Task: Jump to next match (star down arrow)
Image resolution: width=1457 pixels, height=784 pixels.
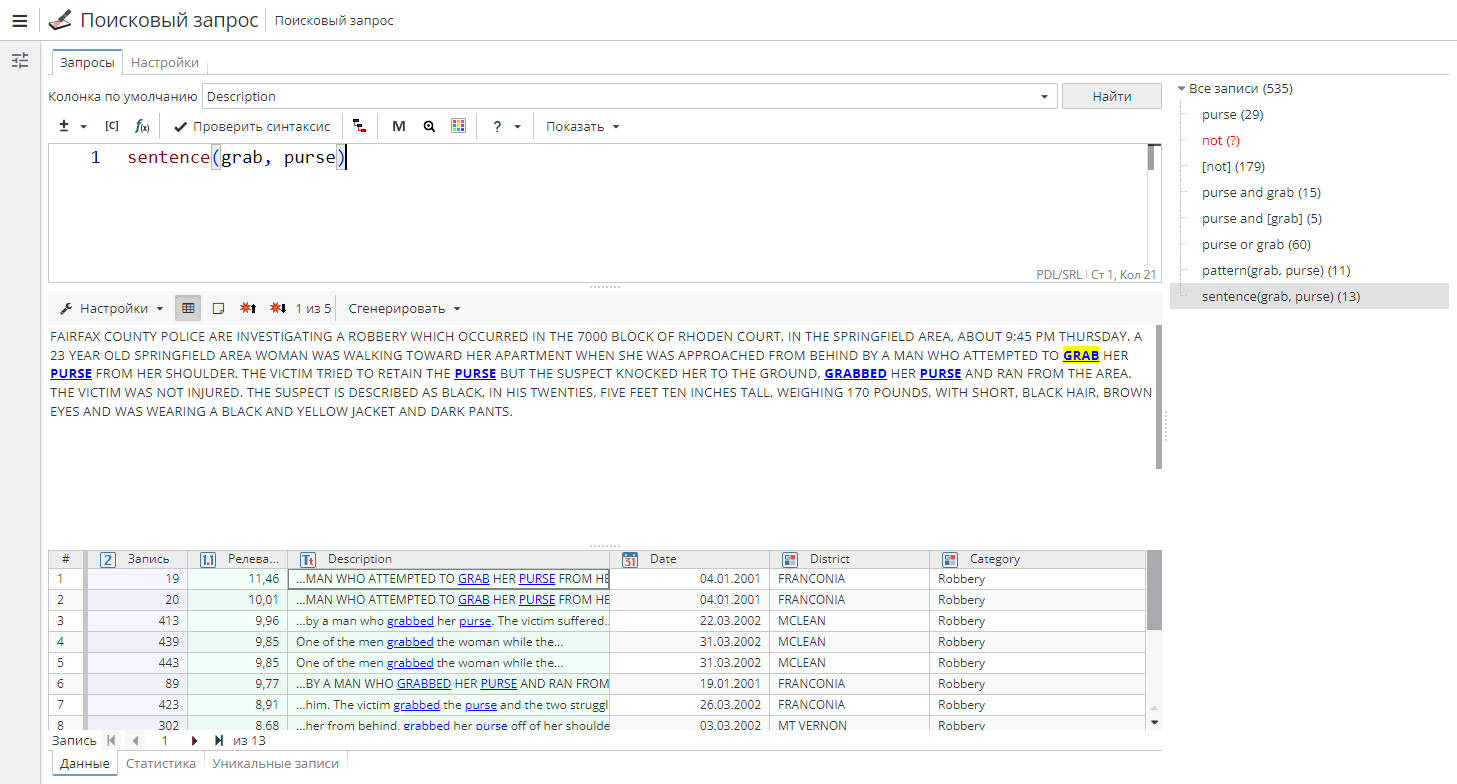Action: click(x=278, y=308)
